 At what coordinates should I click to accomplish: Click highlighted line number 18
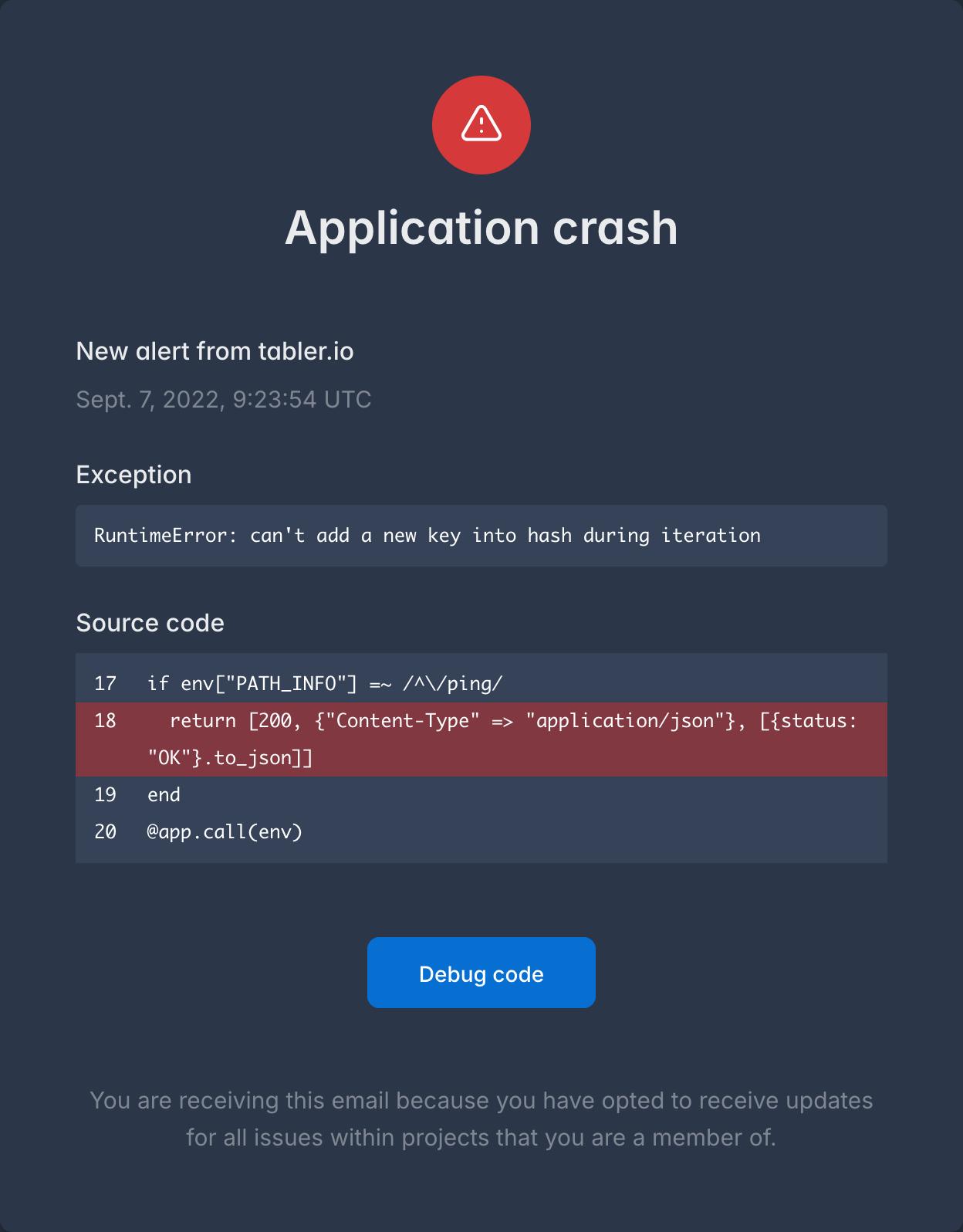coord(105,721)
